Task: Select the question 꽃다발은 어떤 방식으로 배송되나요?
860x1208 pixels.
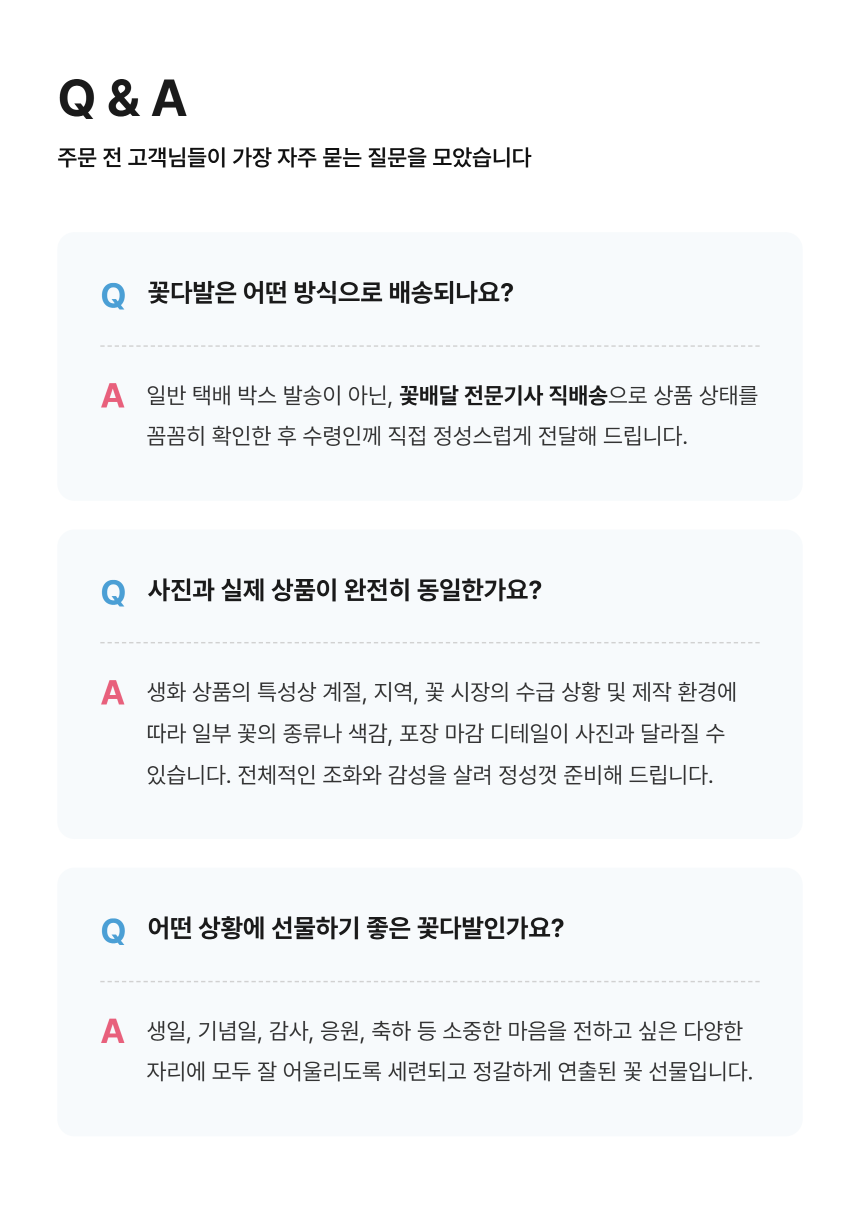Action: pos(330,293)
